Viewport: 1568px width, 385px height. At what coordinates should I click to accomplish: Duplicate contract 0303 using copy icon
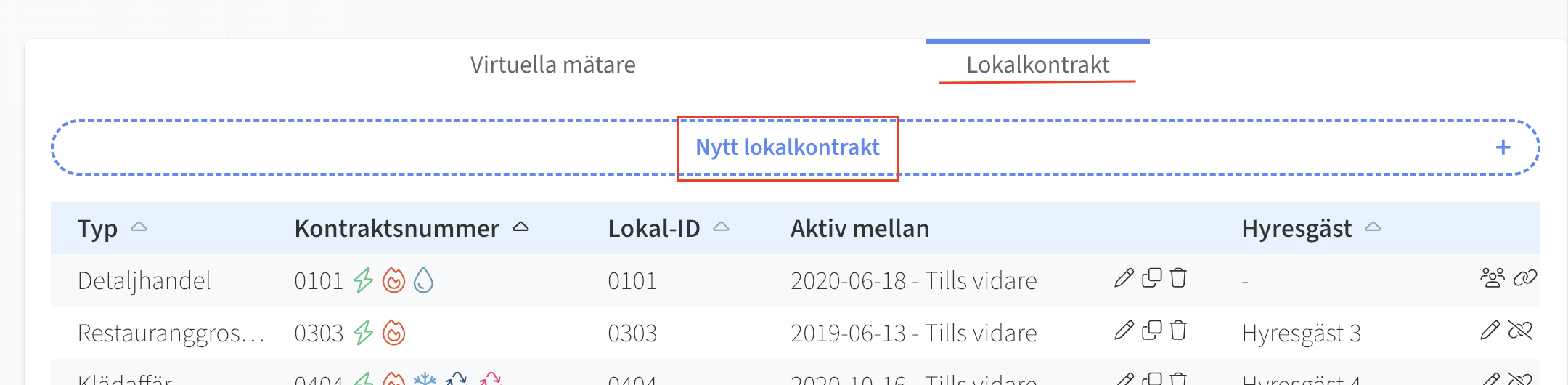pyautogui.click(x=1152, y=331)
